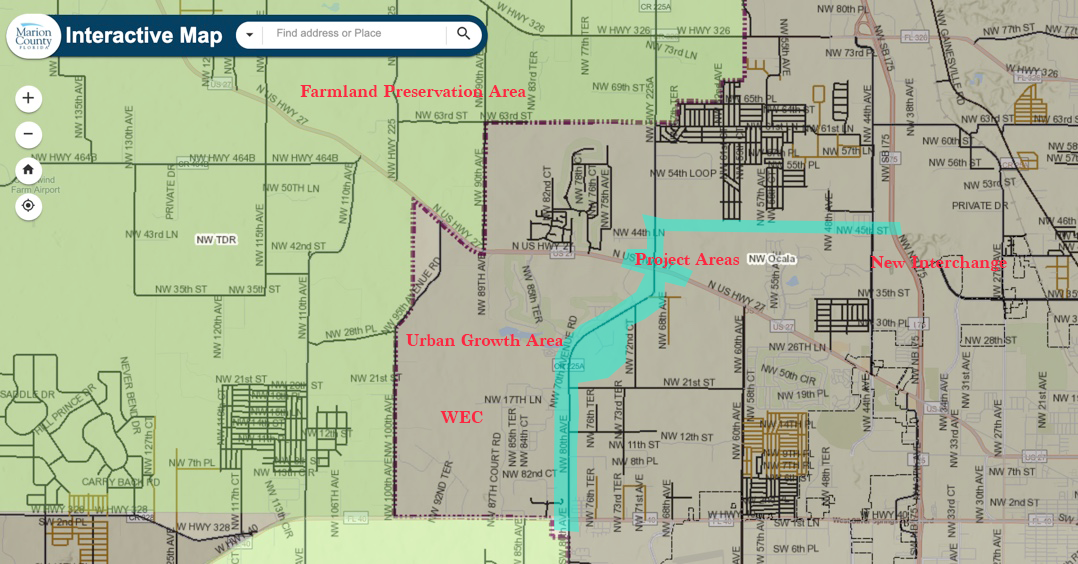1078x564 pixels.
Task: Click the NW TDR map label
Action: [216, 239]
